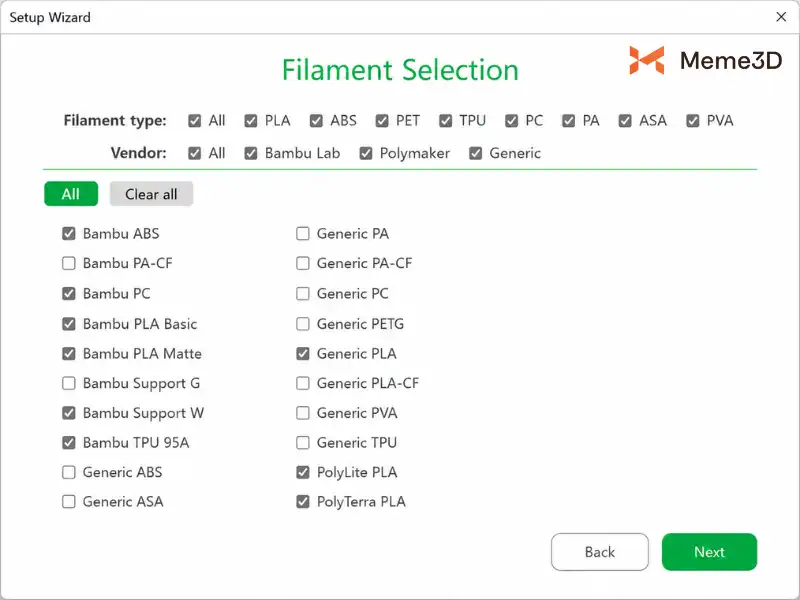Select all filaments with the green All button

point(71,194)
